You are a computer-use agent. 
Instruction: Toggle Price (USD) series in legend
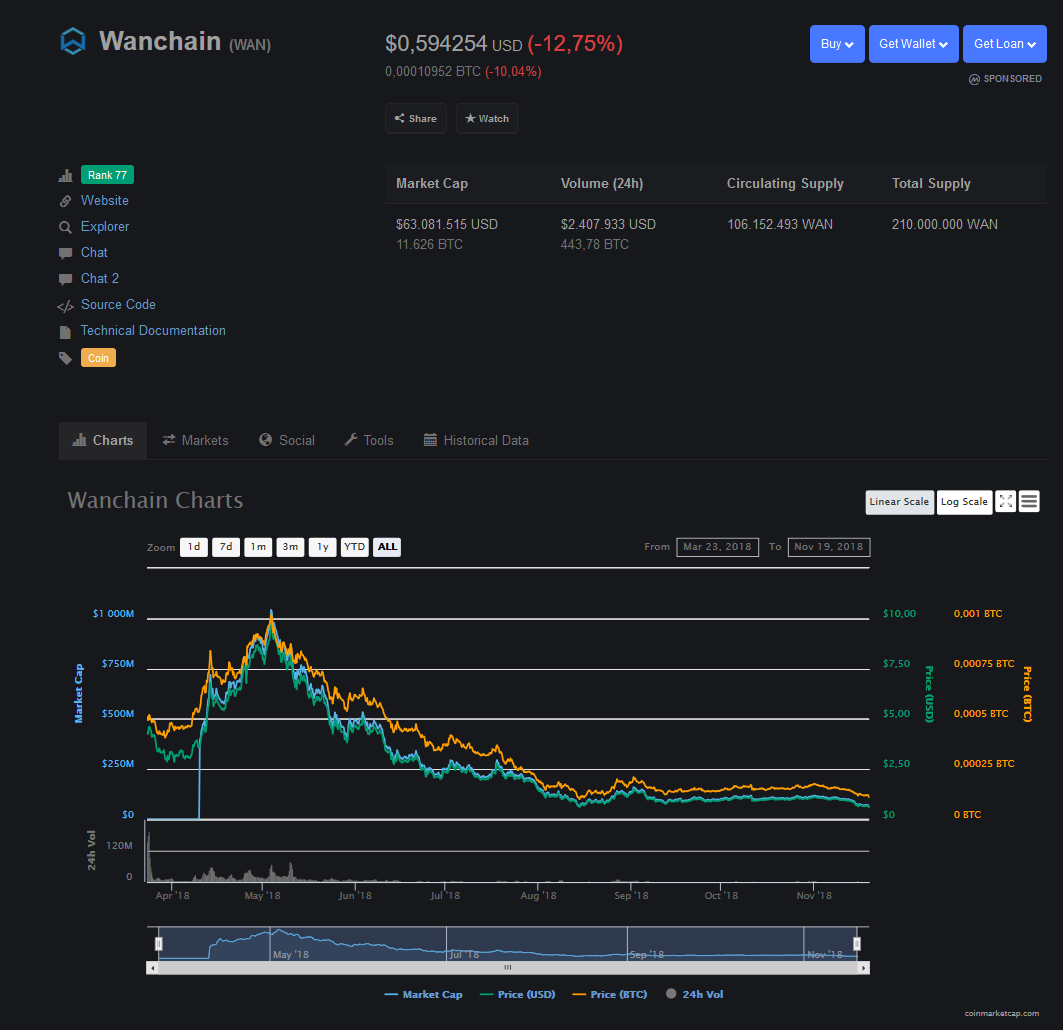coord(517,995)
